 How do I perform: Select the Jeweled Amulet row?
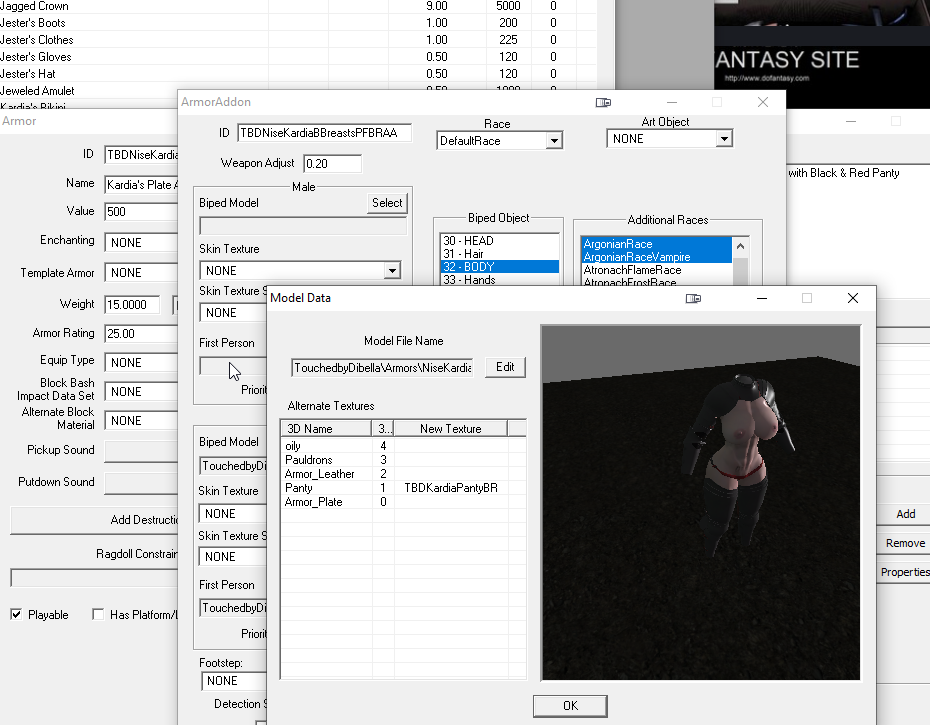click(298, 91)
